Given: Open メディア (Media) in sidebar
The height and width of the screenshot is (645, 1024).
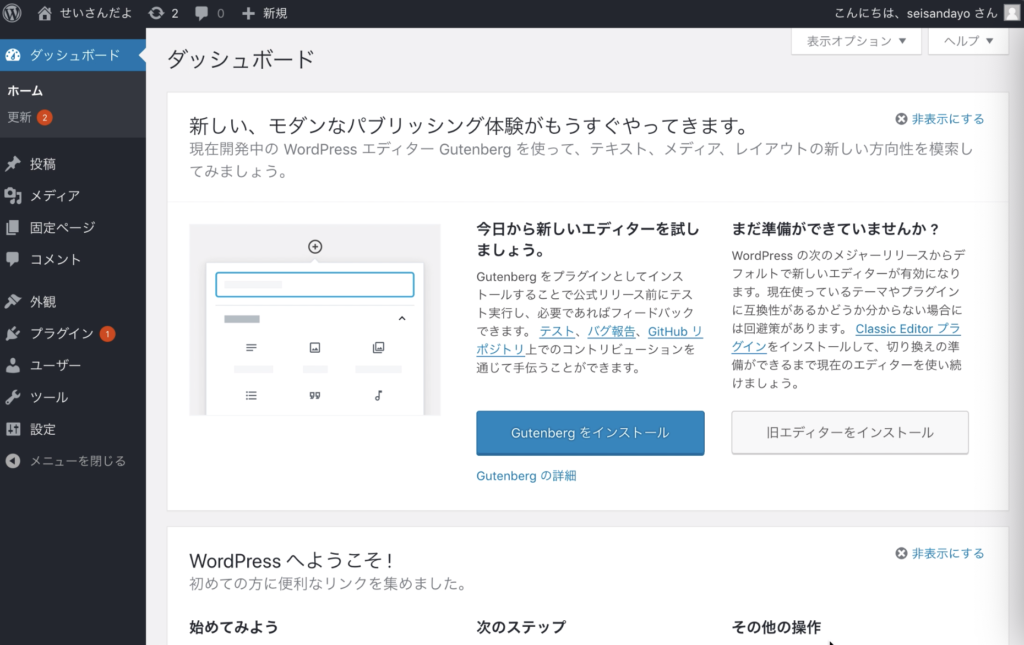Looking at the screenshot, I should click(54, 196).
